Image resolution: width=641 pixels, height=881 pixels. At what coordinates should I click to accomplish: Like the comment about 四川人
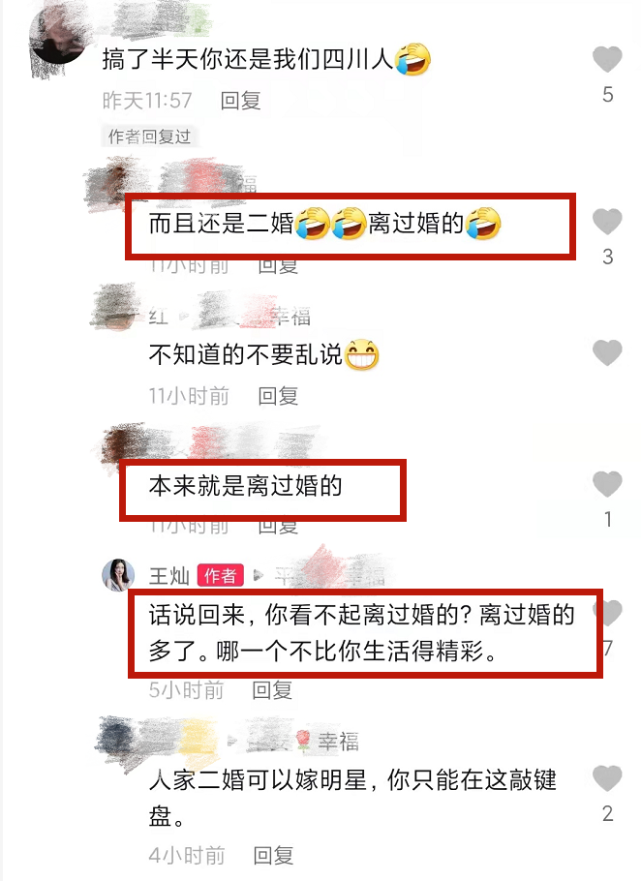607,59
